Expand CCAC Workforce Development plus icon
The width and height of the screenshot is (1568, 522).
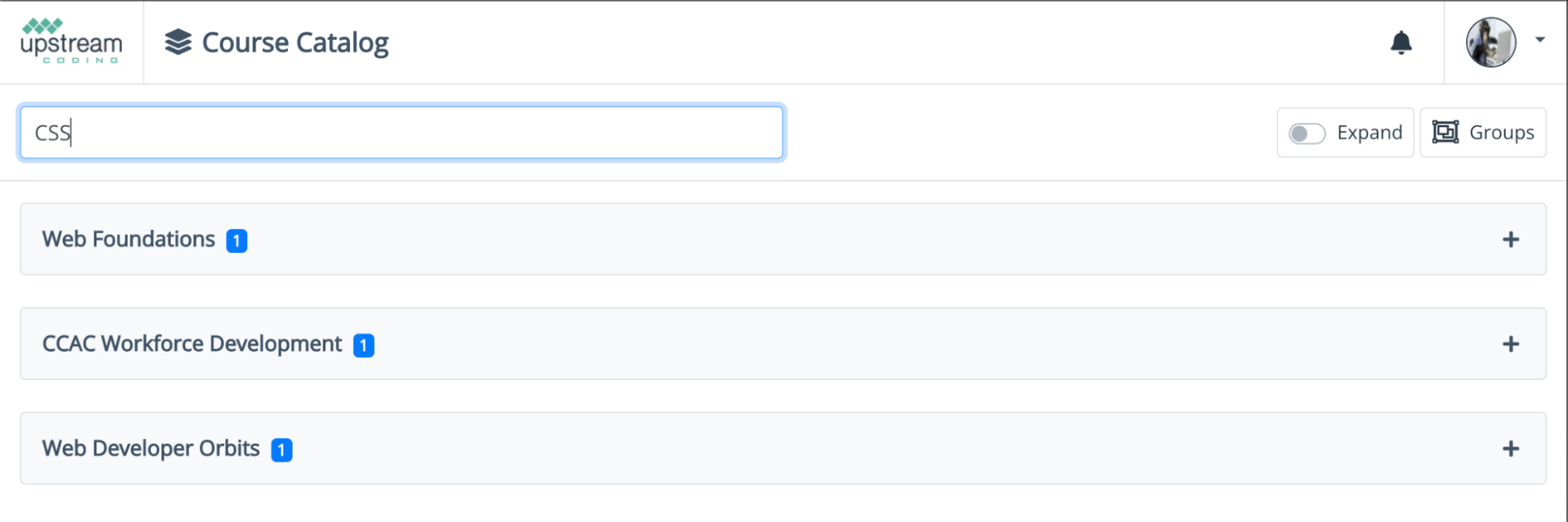coord(1510,344)
